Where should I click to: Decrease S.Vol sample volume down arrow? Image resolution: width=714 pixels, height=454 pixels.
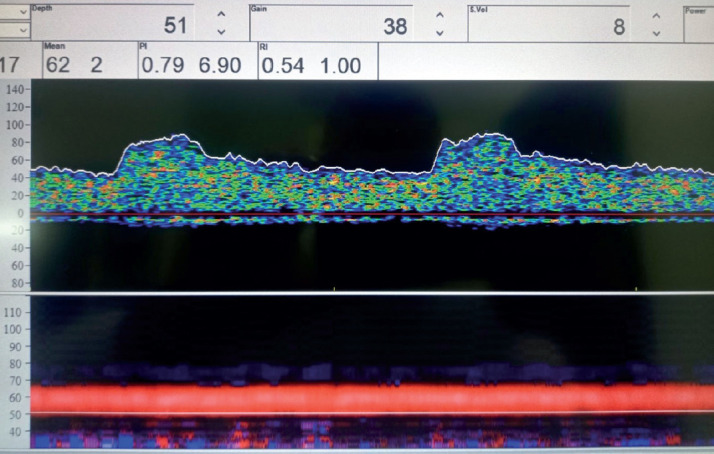point(656,34)
